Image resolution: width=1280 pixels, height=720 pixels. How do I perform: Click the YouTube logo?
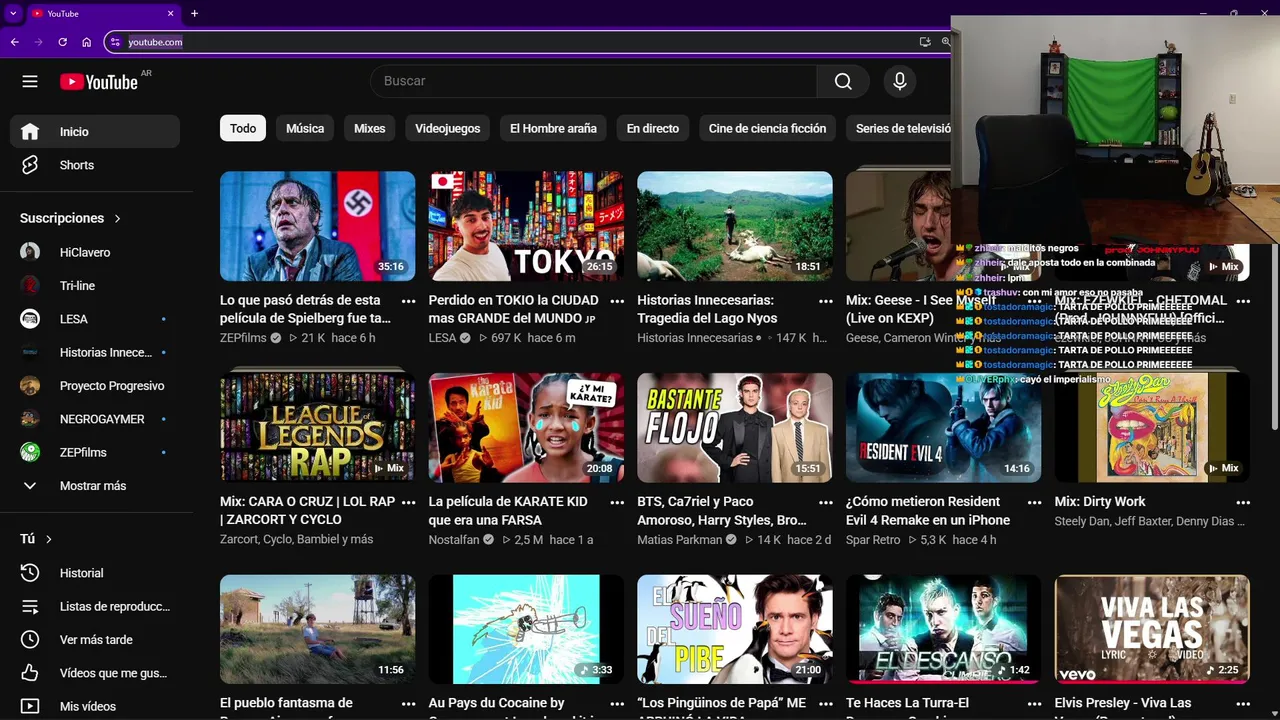point(99,82)
